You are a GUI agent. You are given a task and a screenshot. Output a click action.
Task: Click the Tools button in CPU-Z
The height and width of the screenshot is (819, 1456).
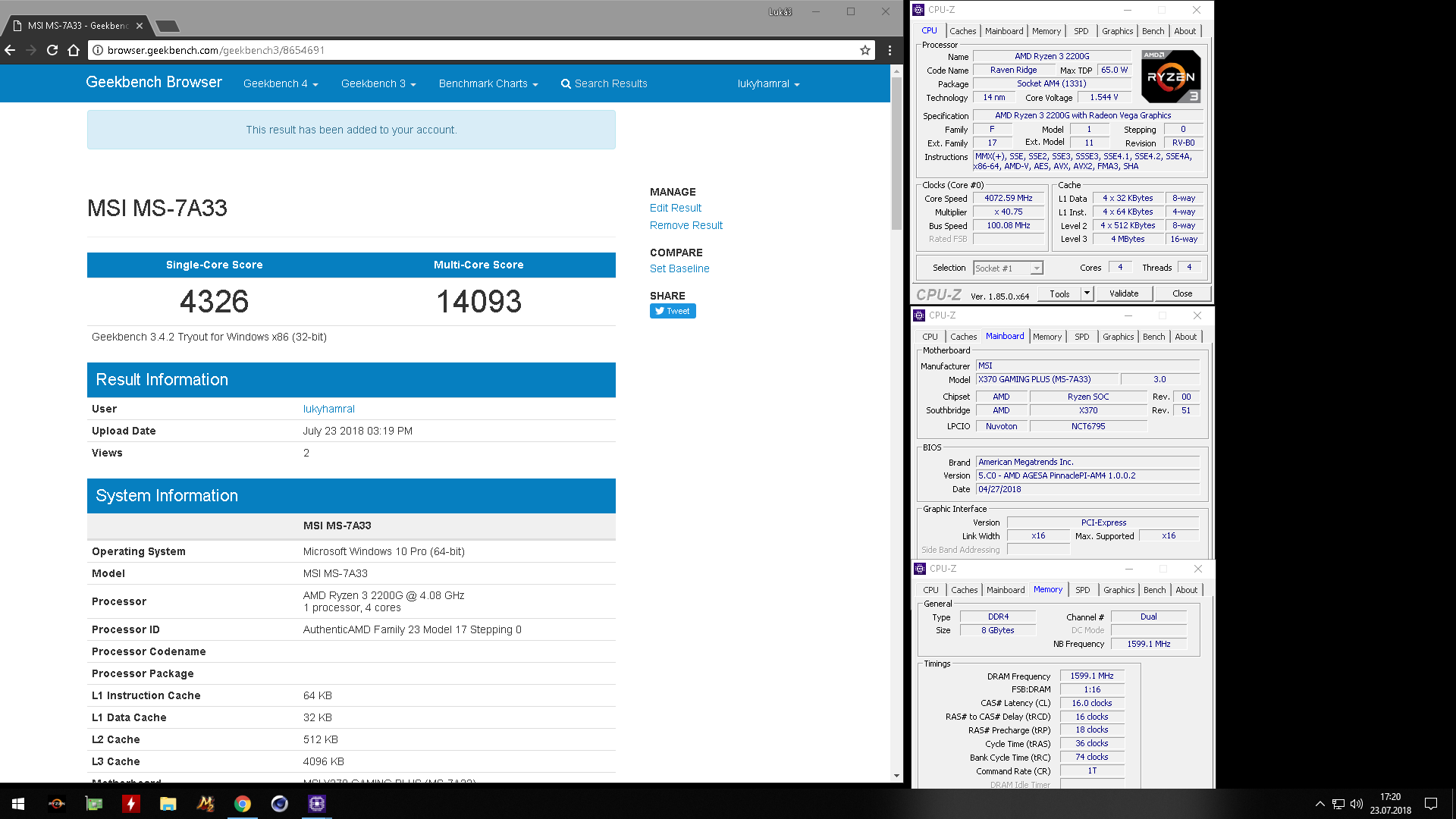click(x=1059, y=293)
